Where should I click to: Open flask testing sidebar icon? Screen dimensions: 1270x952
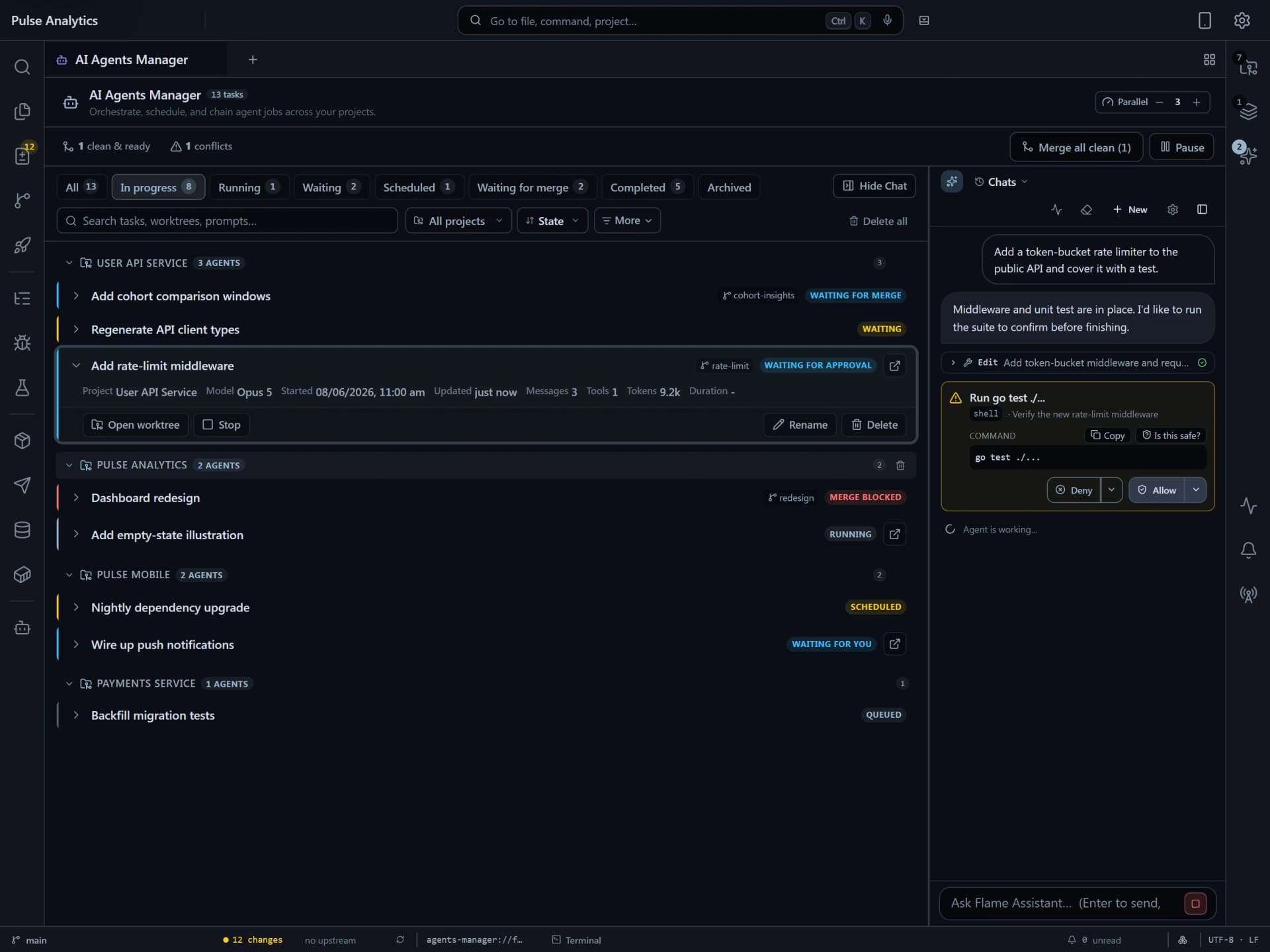point(22,387)
